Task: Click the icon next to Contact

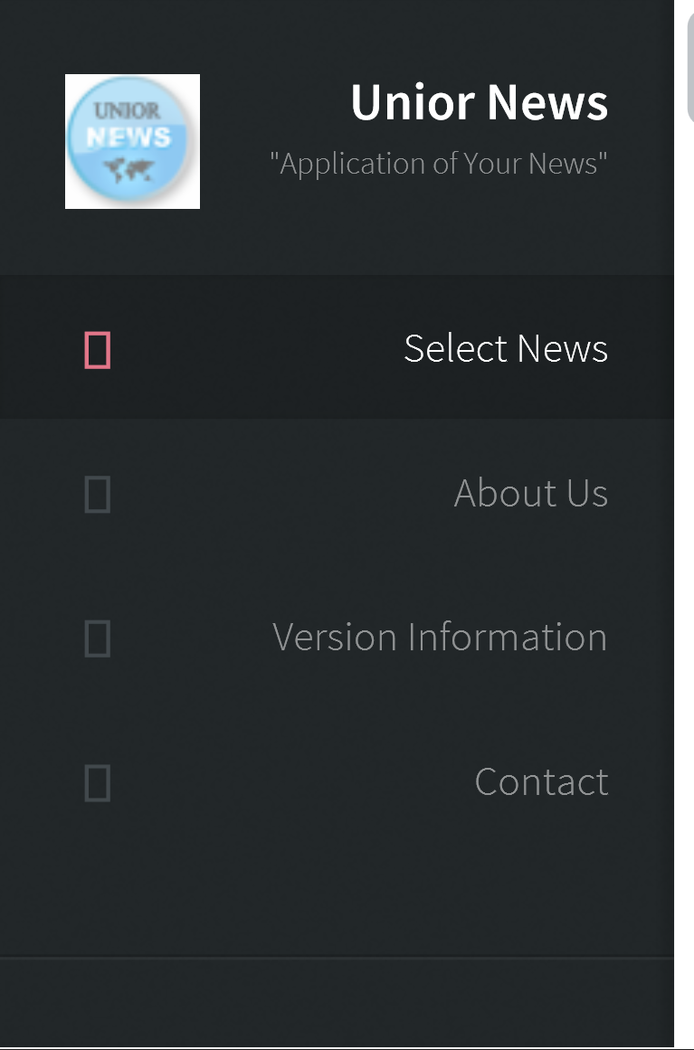Action: [97, 783]
